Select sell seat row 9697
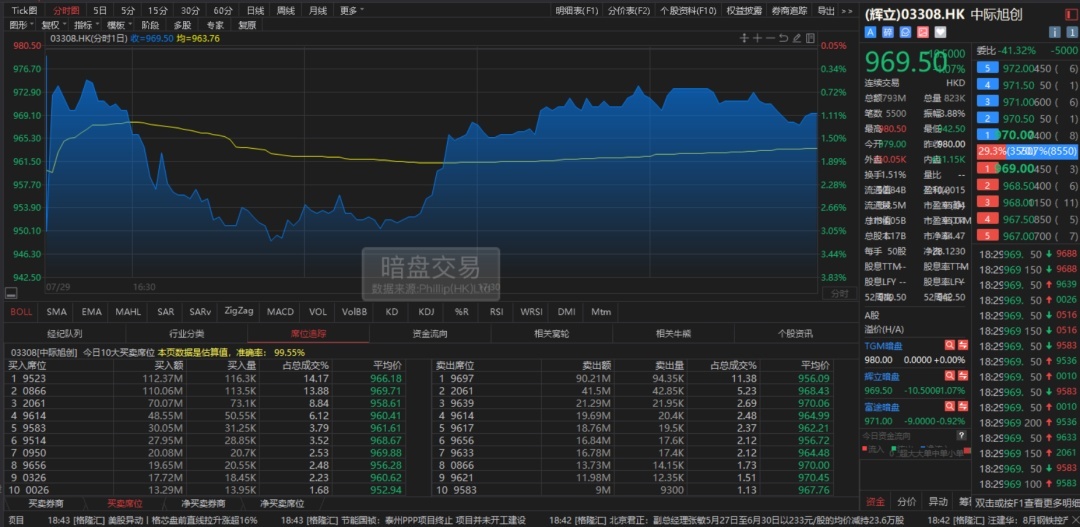Viewport: 1080px width, 527px height. tap(634, 378)
